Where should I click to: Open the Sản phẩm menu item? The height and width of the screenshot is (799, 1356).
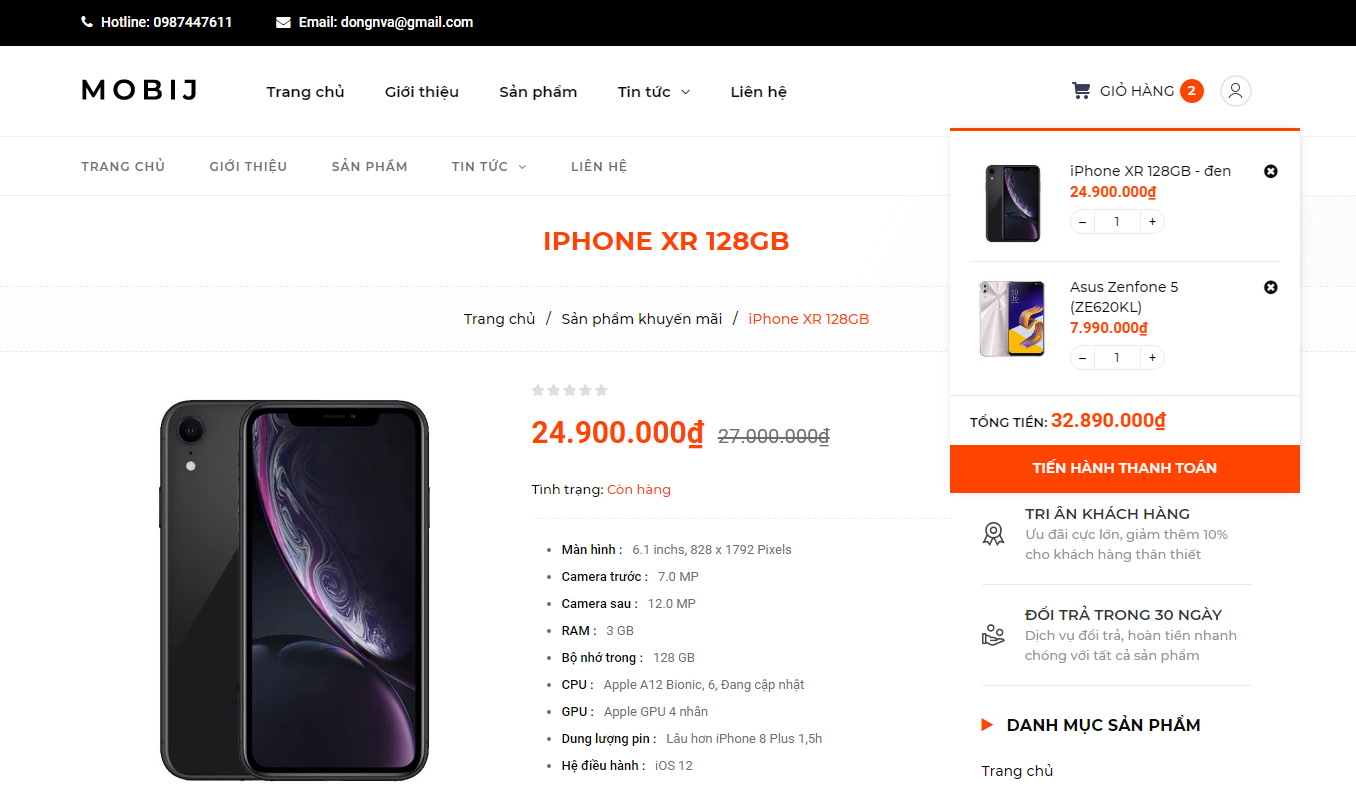click(x=538, y=92)
